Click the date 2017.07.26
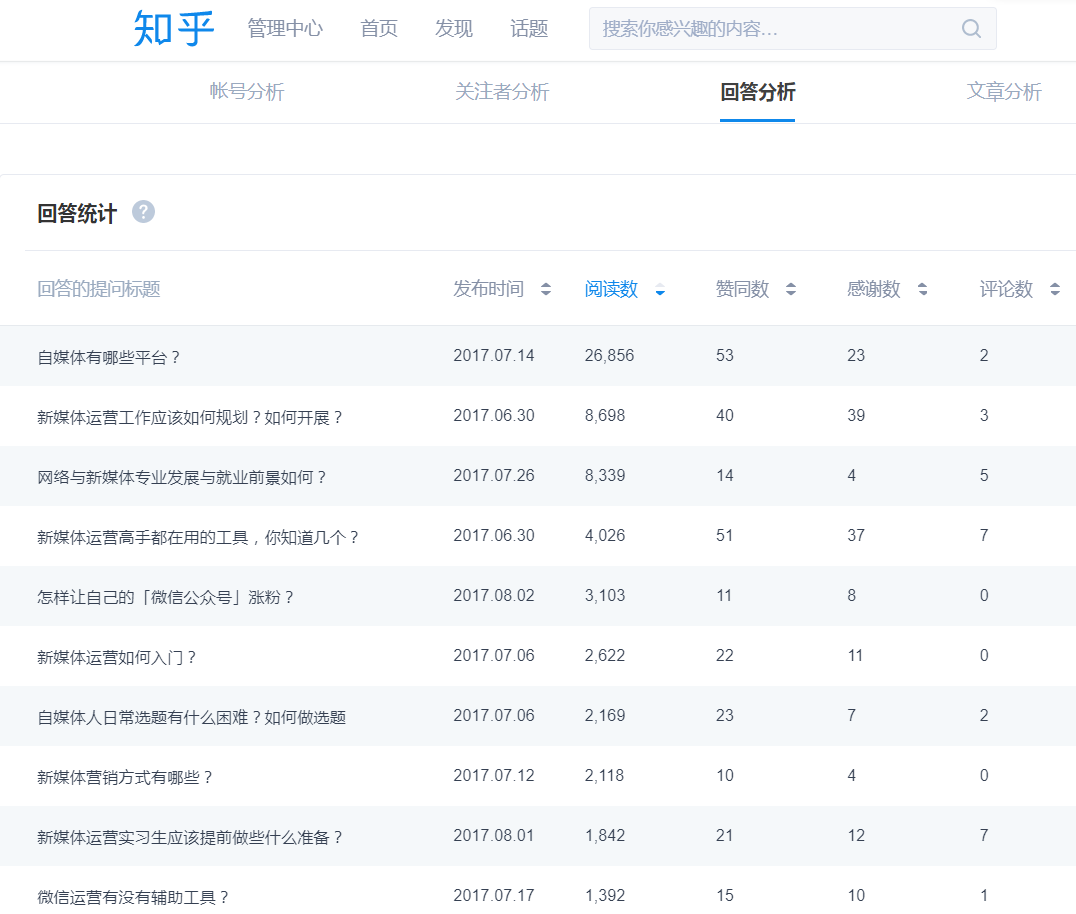1076x914 pixels. coord(494,476)
